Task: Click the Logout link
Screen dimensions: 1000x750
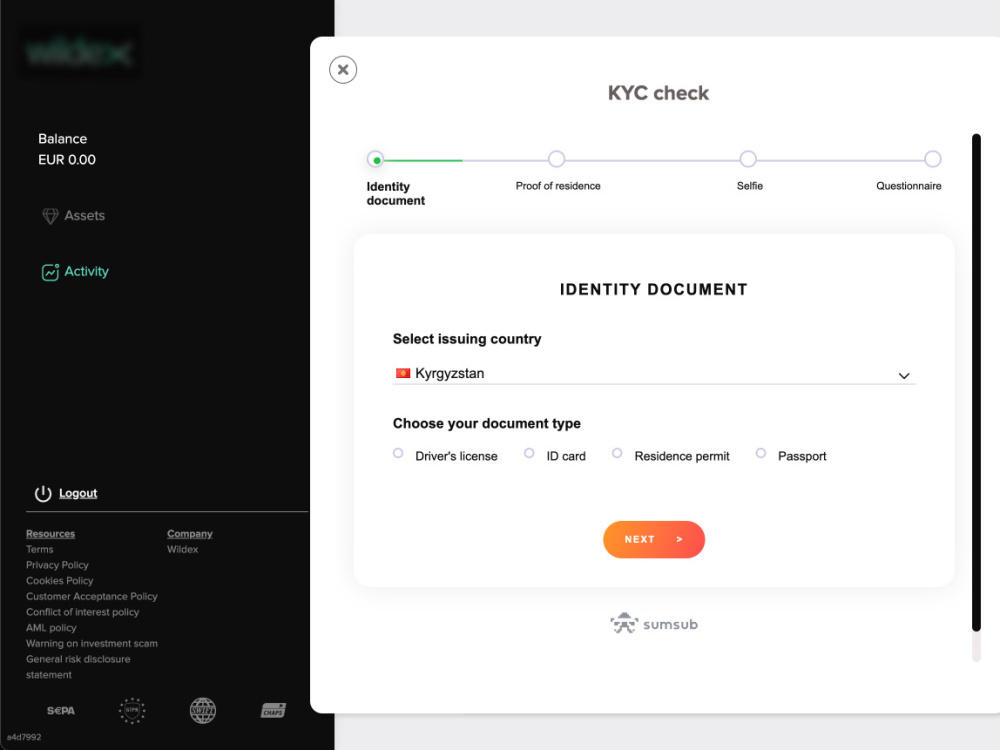Action: [78, 493]
